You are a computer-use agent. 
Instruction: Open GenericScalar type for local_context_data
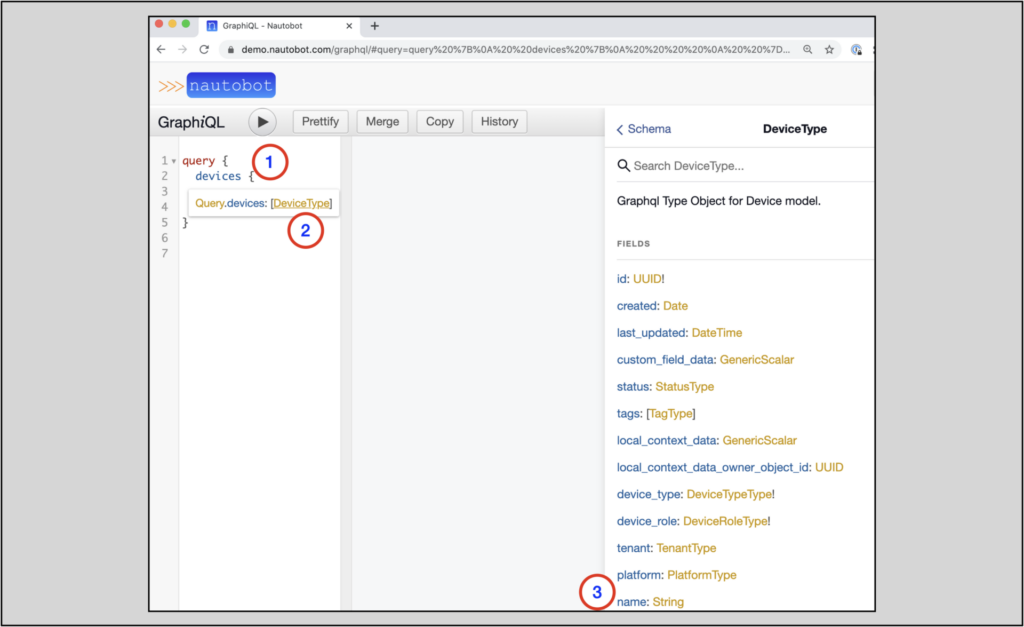click(x=760, y=440)
